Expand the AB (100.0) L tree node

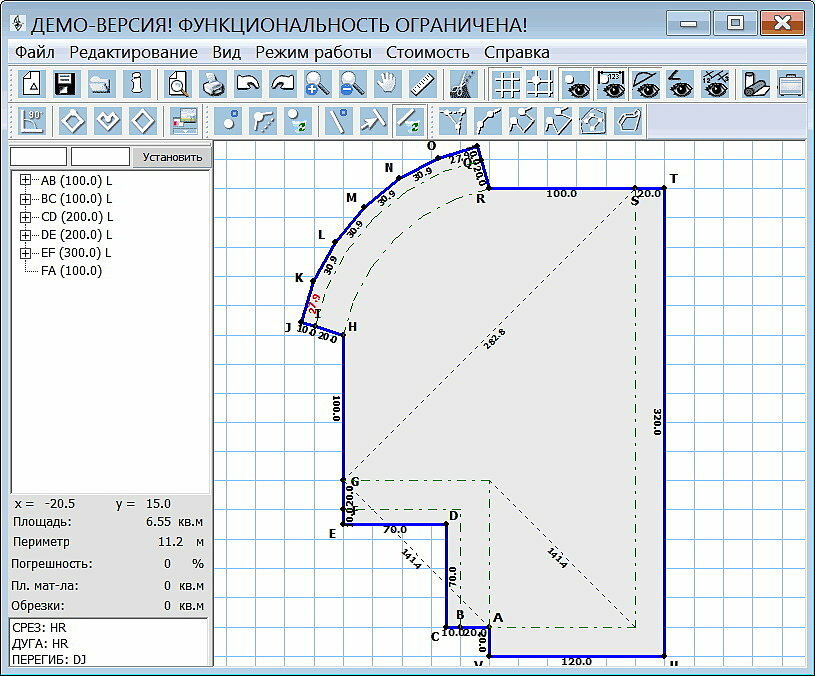24,180
